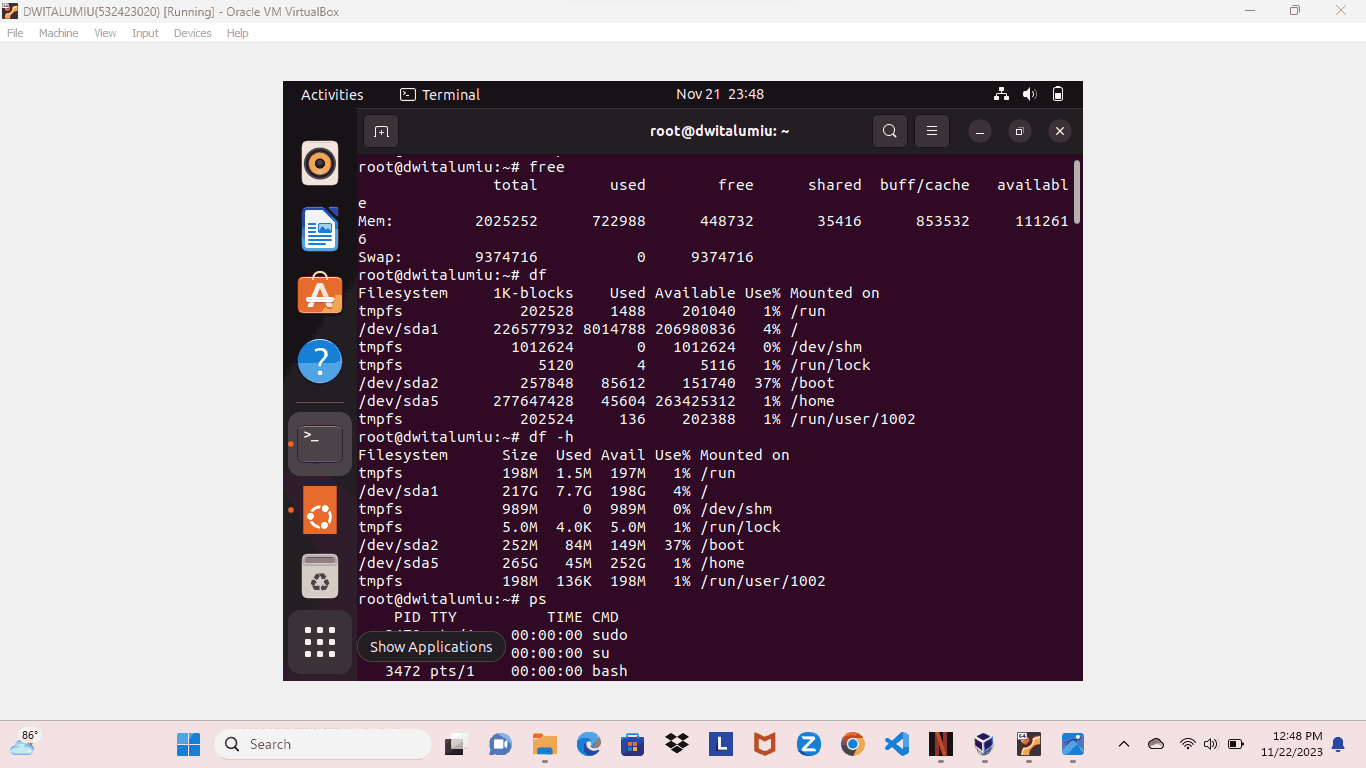Open Ubuntu Software from the dock
1366x768 pixels.
tap(320, 294)
